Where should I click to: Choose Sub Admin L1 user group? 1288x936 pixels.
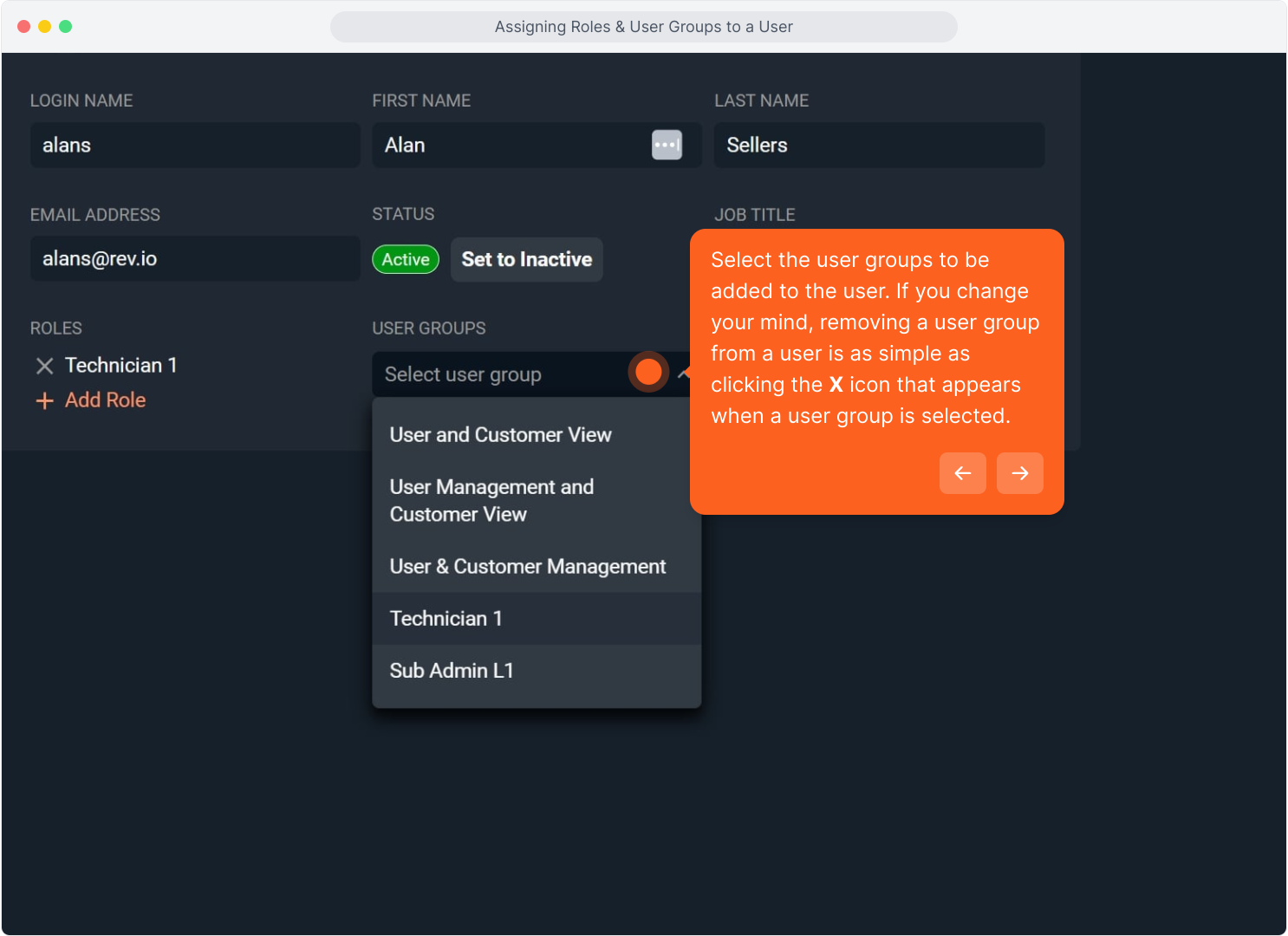(452, 671)
